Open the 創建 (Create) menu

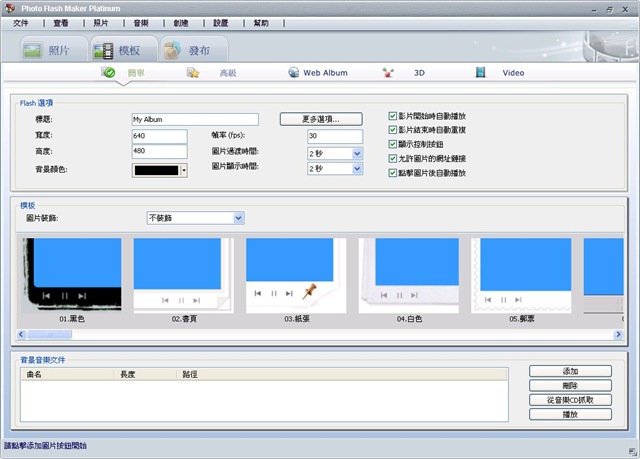[x=181, y=23]
